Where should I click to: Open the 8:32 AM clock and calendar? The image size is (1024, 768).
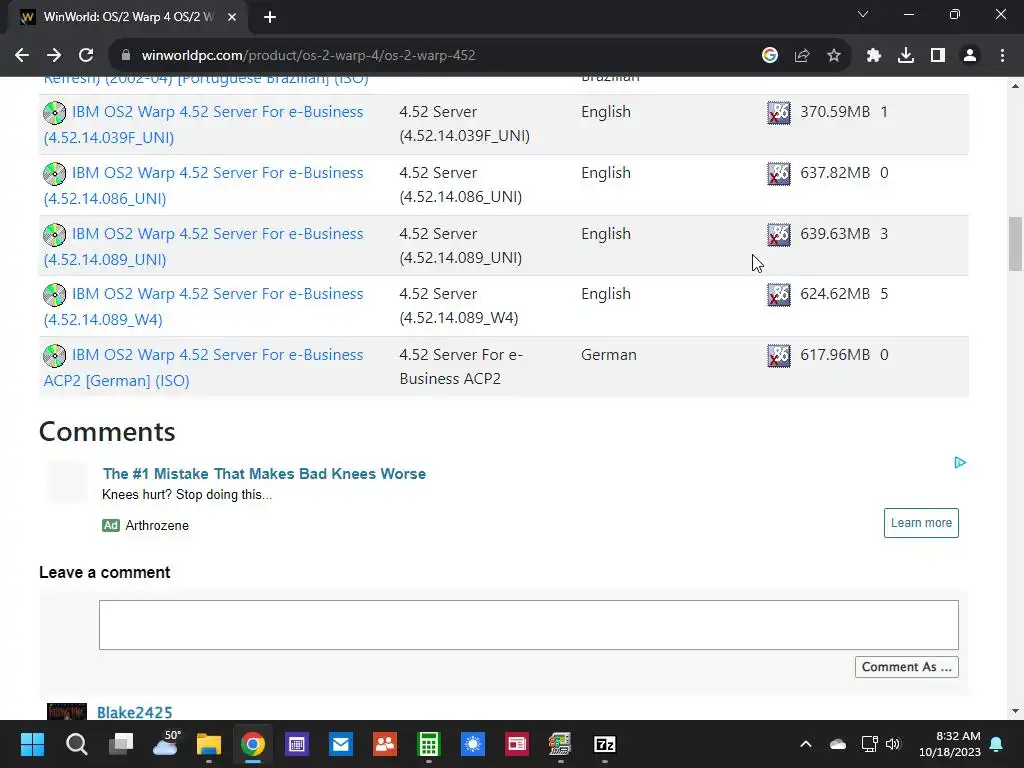[950, 744]
